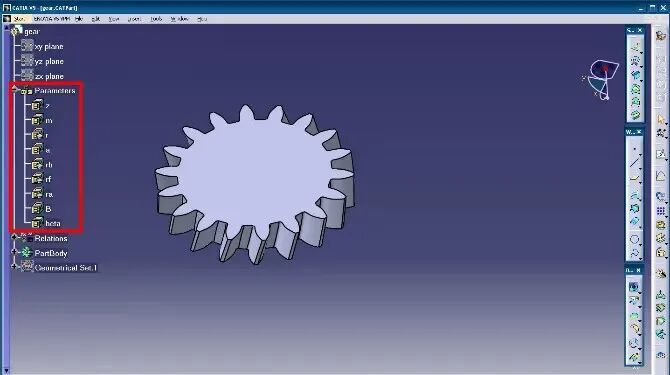
Task: Open the Start menu
Action: 19,19
